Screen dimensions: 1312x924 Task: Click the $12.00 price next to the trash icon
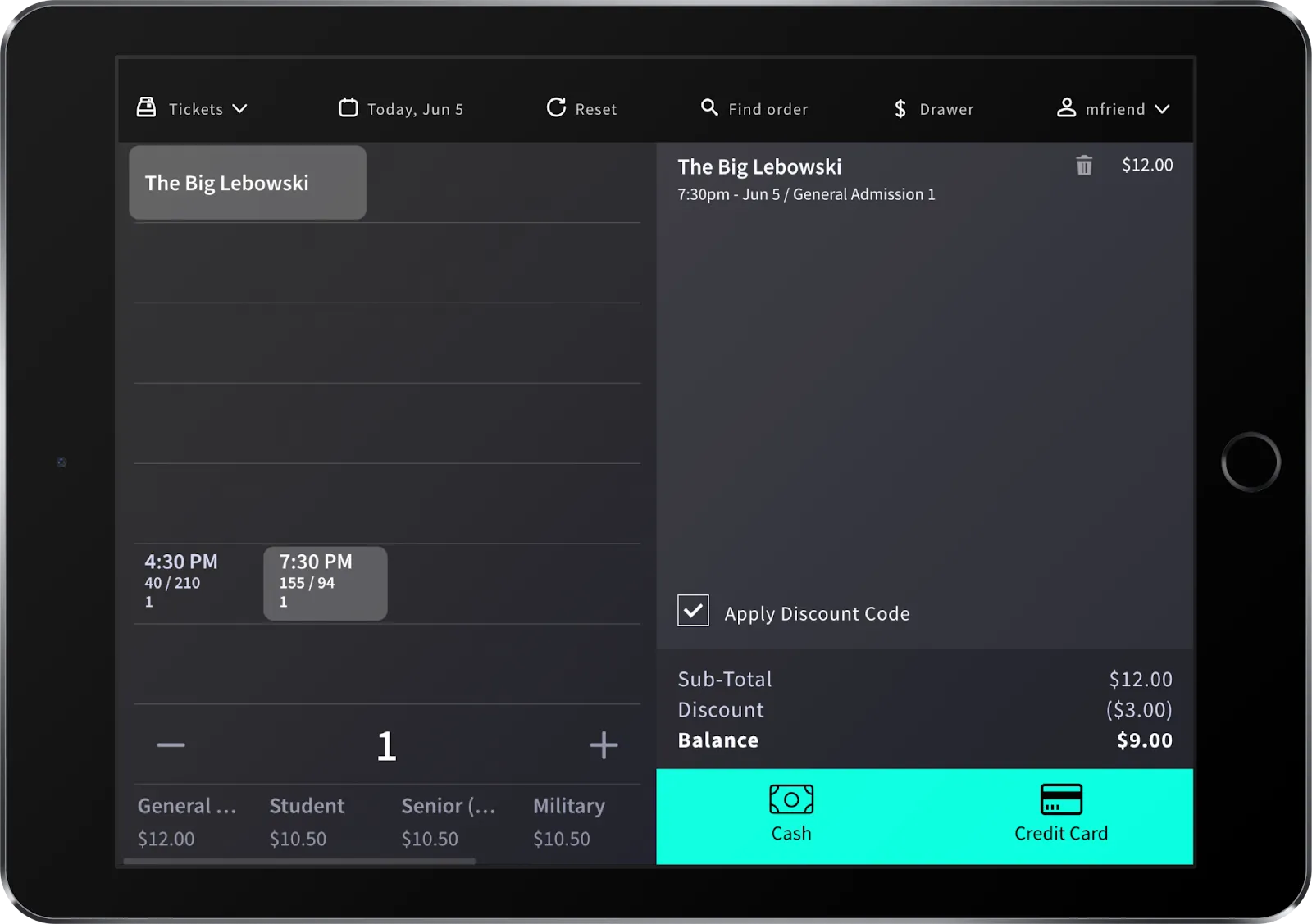[1147, 165]
